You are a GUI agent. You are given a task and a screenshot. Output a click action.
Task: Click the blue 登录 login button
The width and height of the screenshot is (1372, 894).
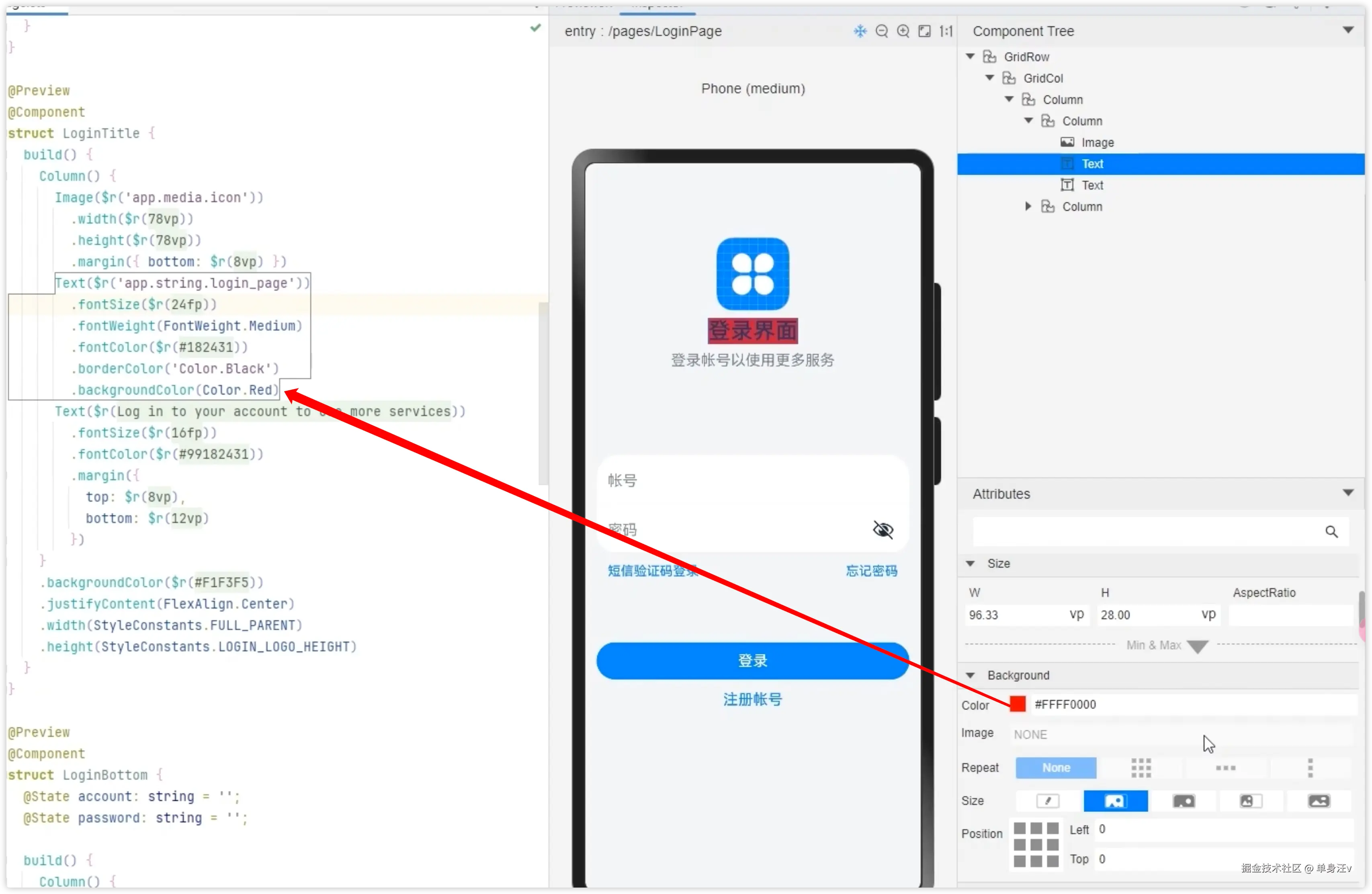point(752,660)
